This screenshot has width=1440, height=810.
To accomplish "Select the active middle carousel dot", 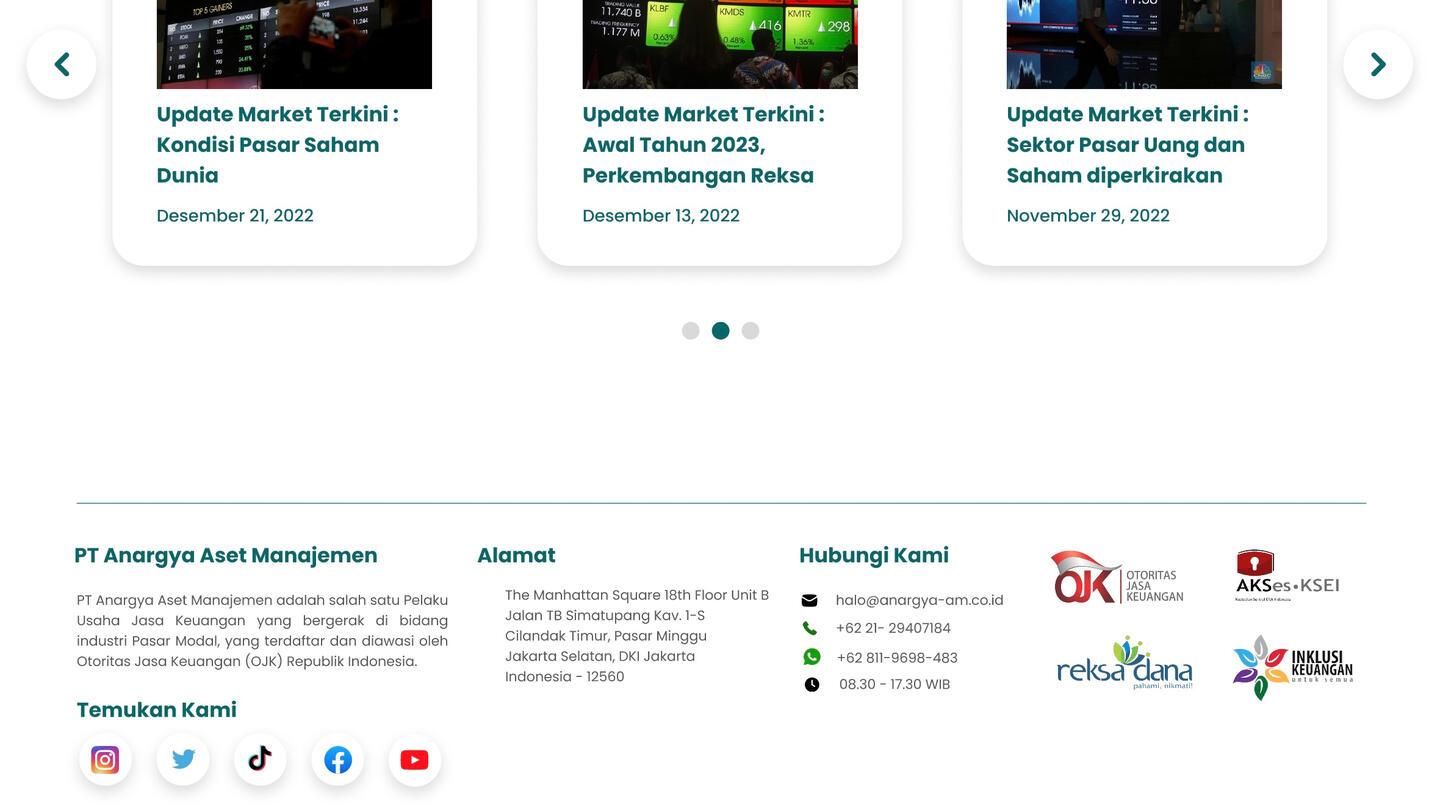I will (720, 331).
